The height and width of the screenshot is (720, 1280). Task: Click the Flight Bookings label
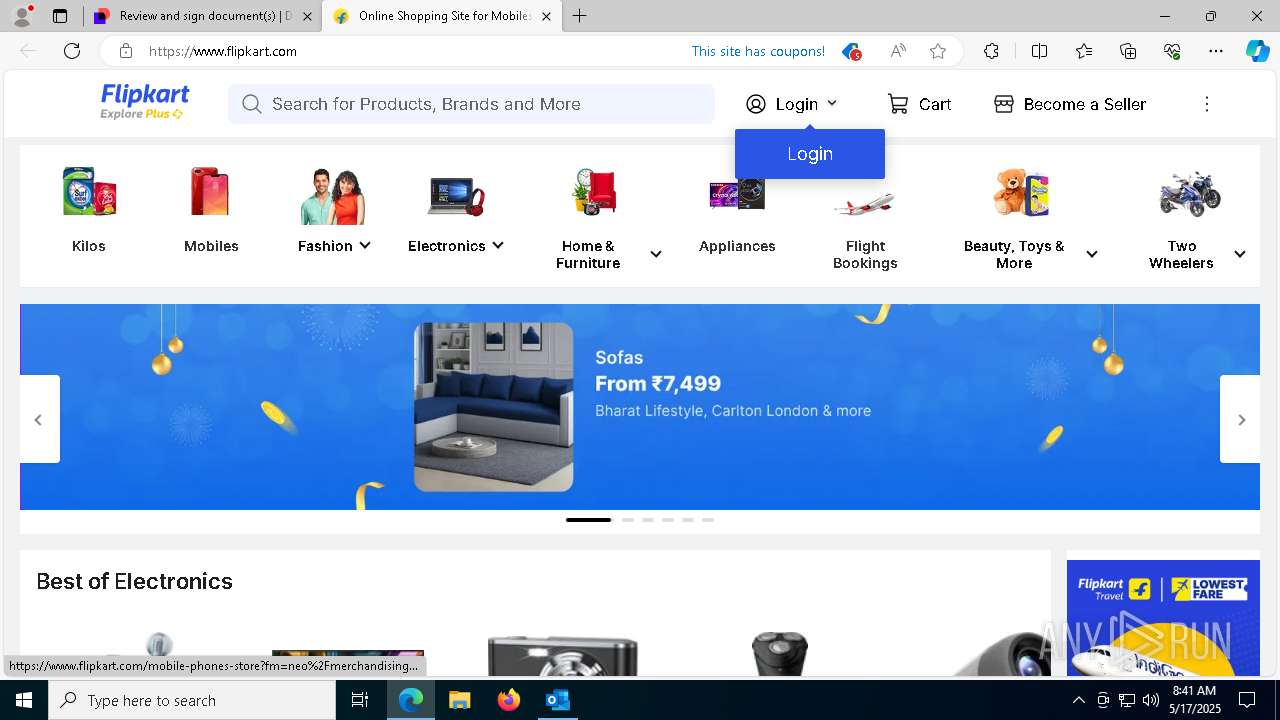click(x=865, y=254)
